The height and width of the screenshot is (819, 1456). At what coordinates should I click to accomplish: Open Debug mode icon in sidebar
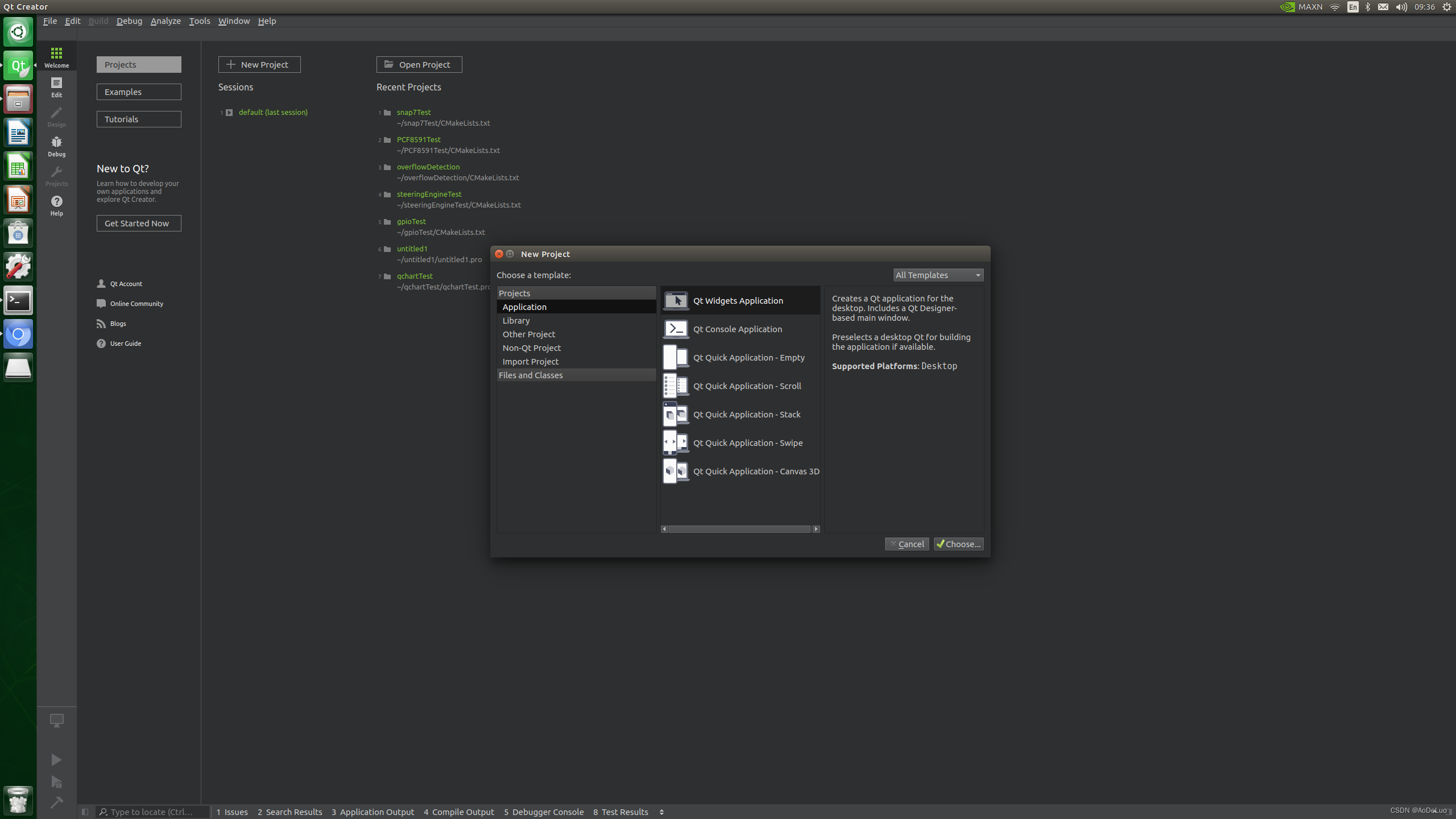click(56, 147)
